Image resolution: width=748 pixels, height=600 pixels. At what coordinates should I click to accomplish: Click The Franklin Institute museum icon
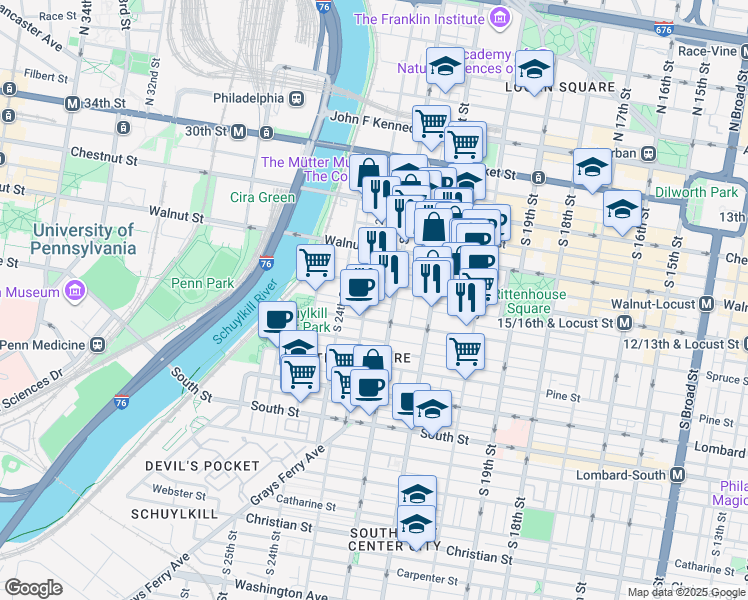coord(499,19)
